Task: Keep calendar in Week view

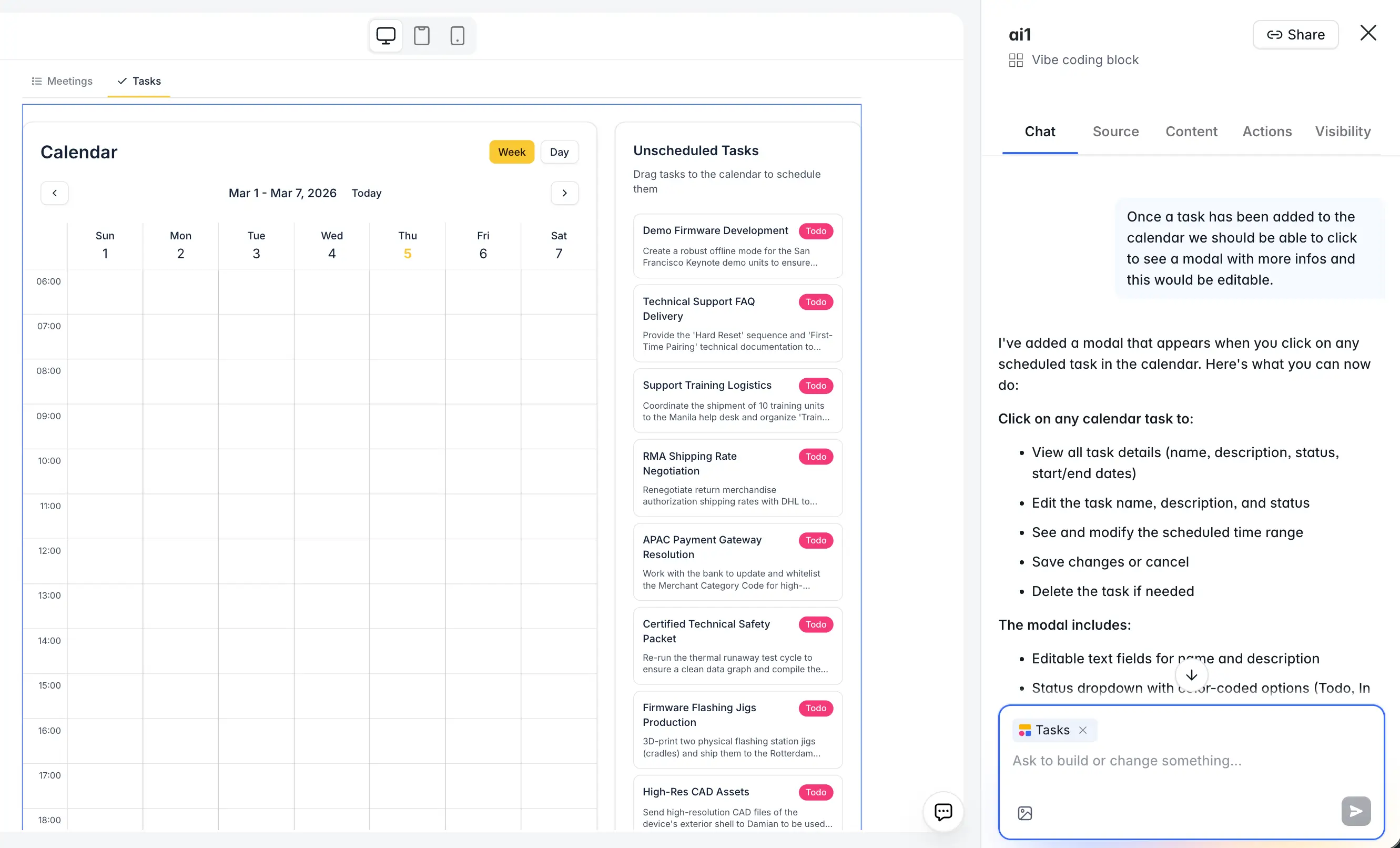Action: coord(511,152)
